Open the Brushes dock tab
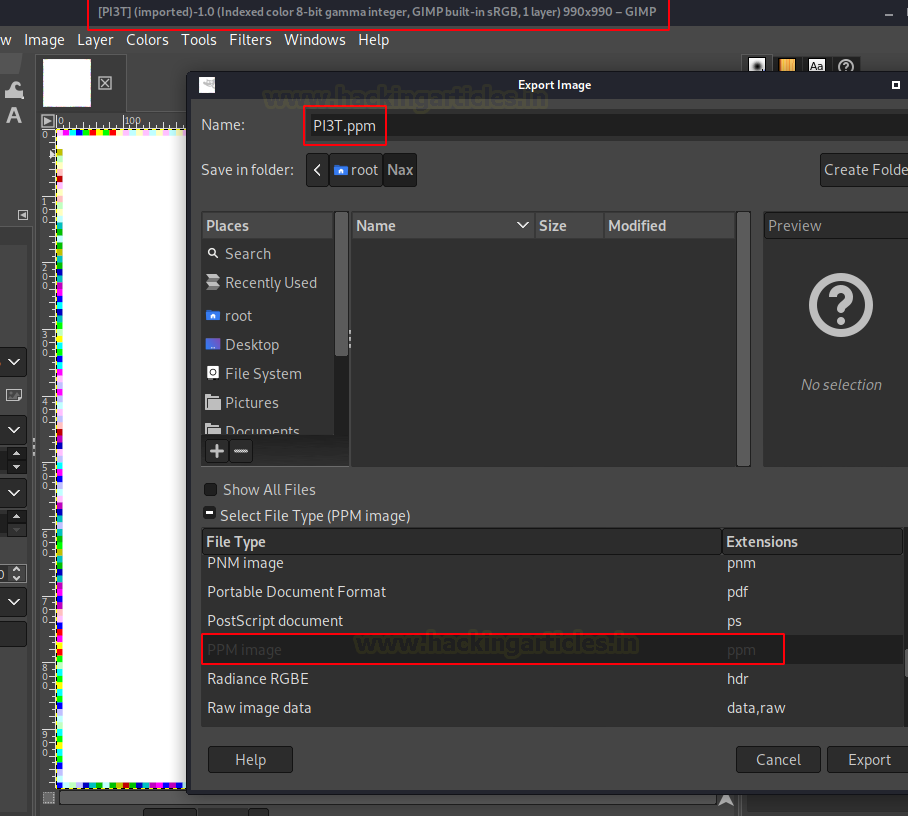Viewport: 908px width, 816px height. pyautogui.click(x=757, y=66)
